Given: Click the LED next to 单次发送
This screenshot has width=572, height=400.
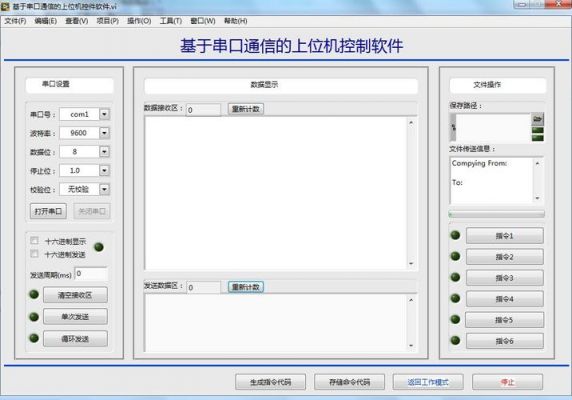Looking at the screenshot, I should [x=34, y=317].
